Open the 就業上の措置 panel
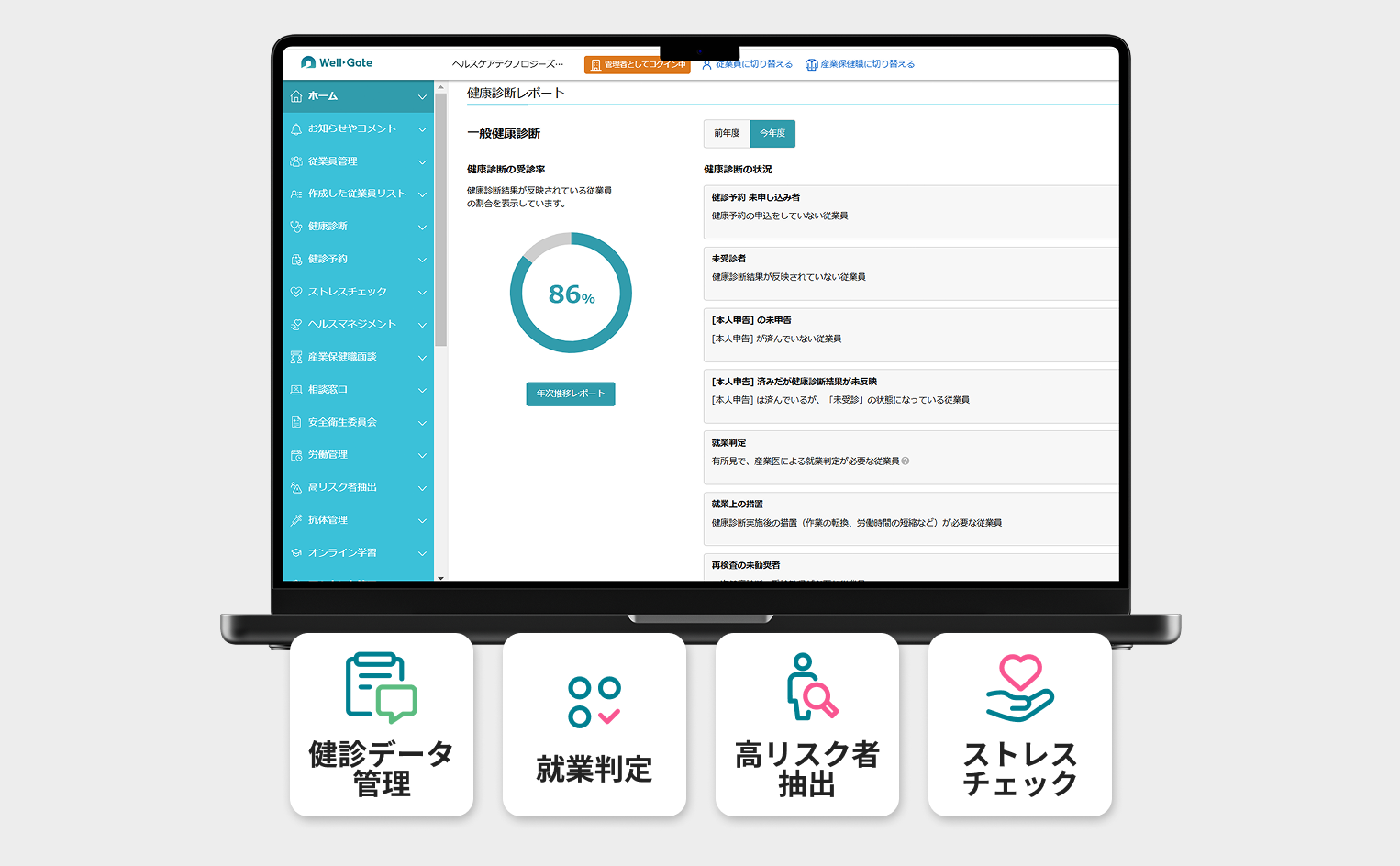This screenshot has height=866, width=1400. 911,519
